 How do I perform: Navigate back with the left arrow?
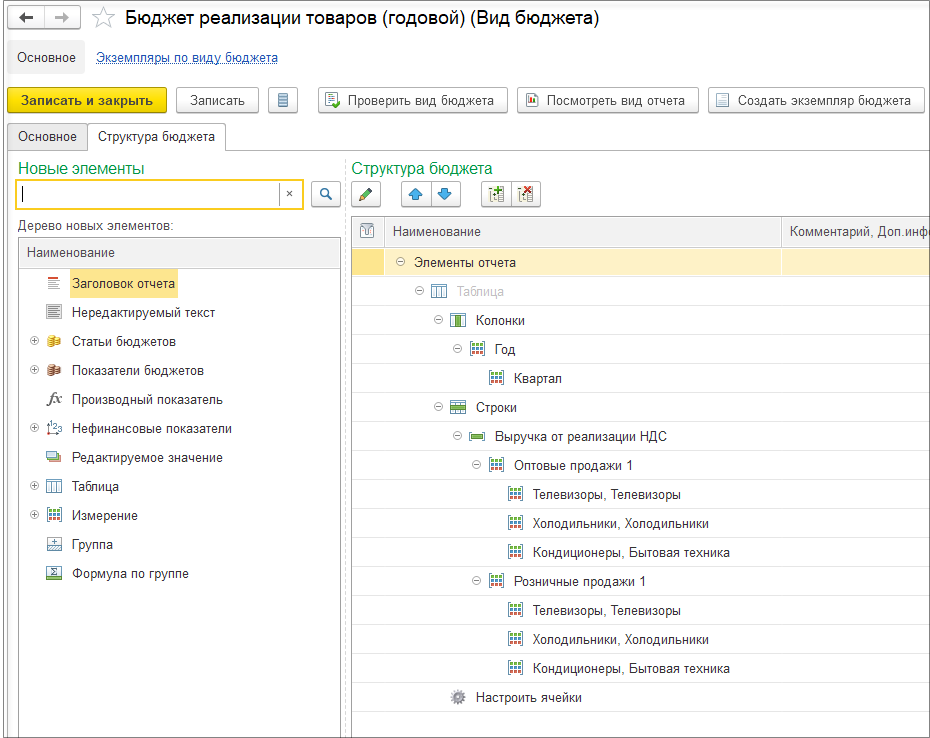pos(27,18)
